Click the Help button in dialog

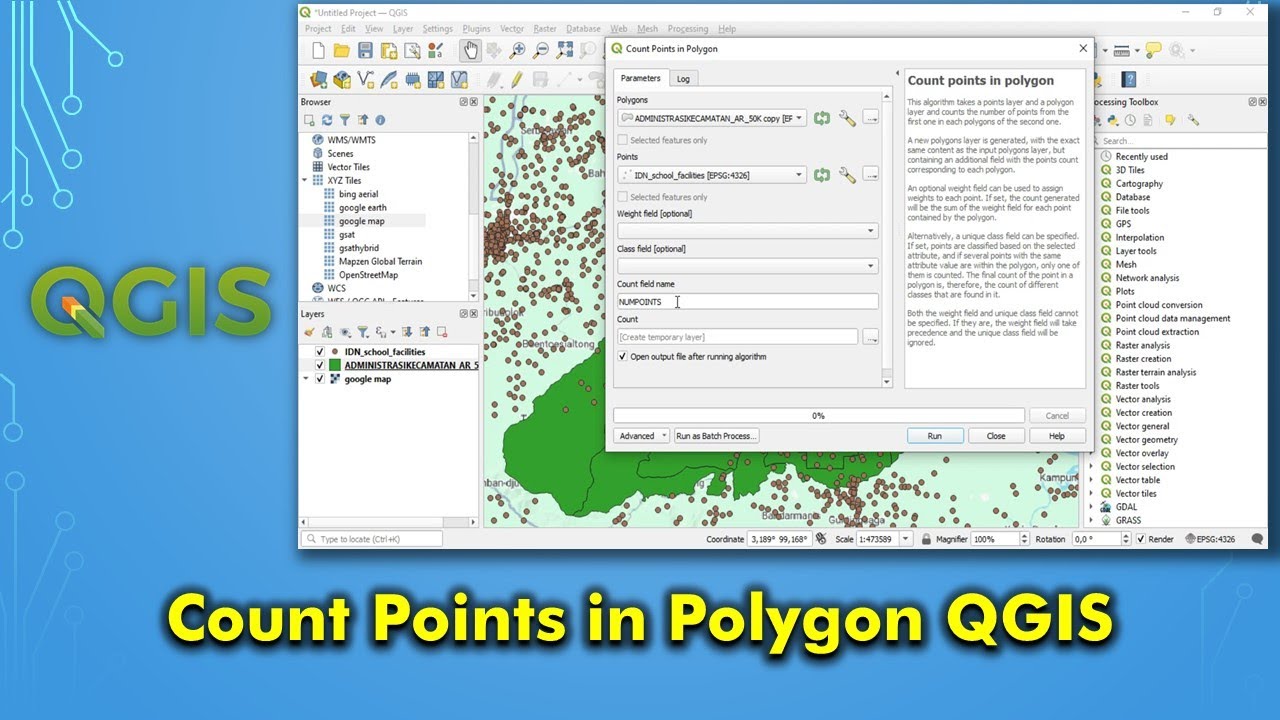(1057, 436)
